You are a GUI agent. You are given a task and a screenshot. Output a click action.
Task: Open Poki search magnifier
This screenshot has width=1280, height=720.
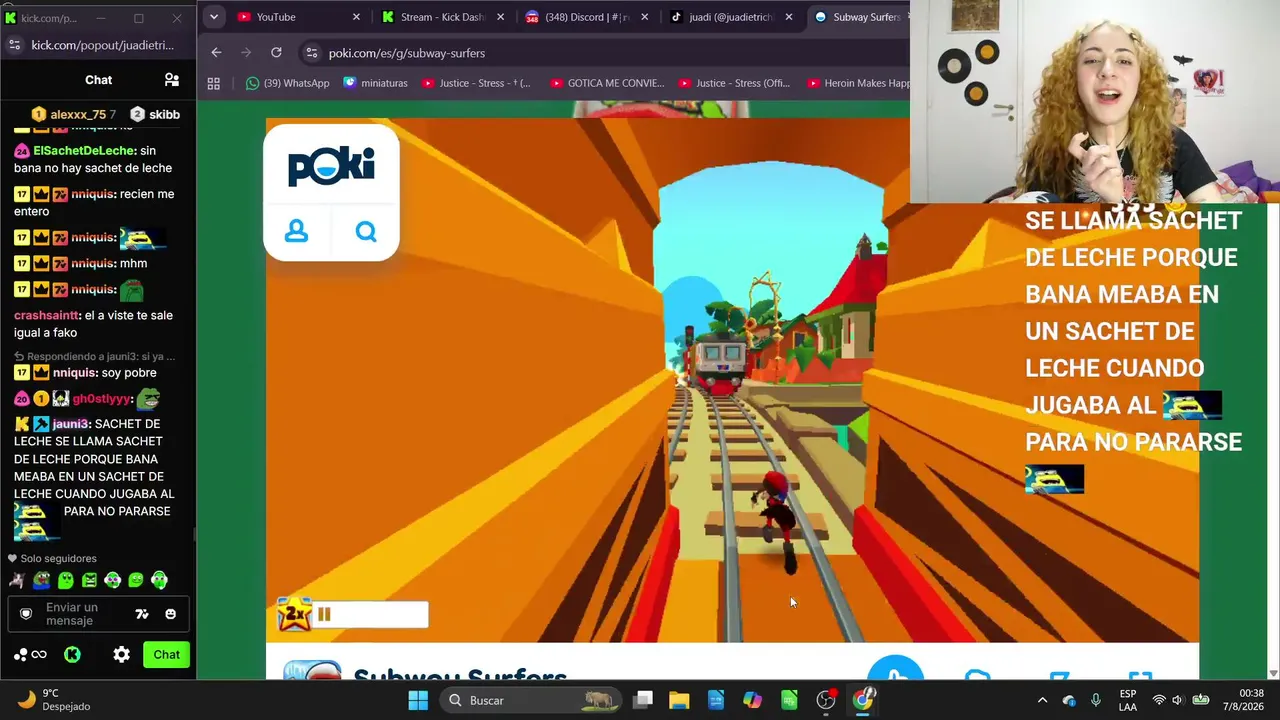[366, 232]
